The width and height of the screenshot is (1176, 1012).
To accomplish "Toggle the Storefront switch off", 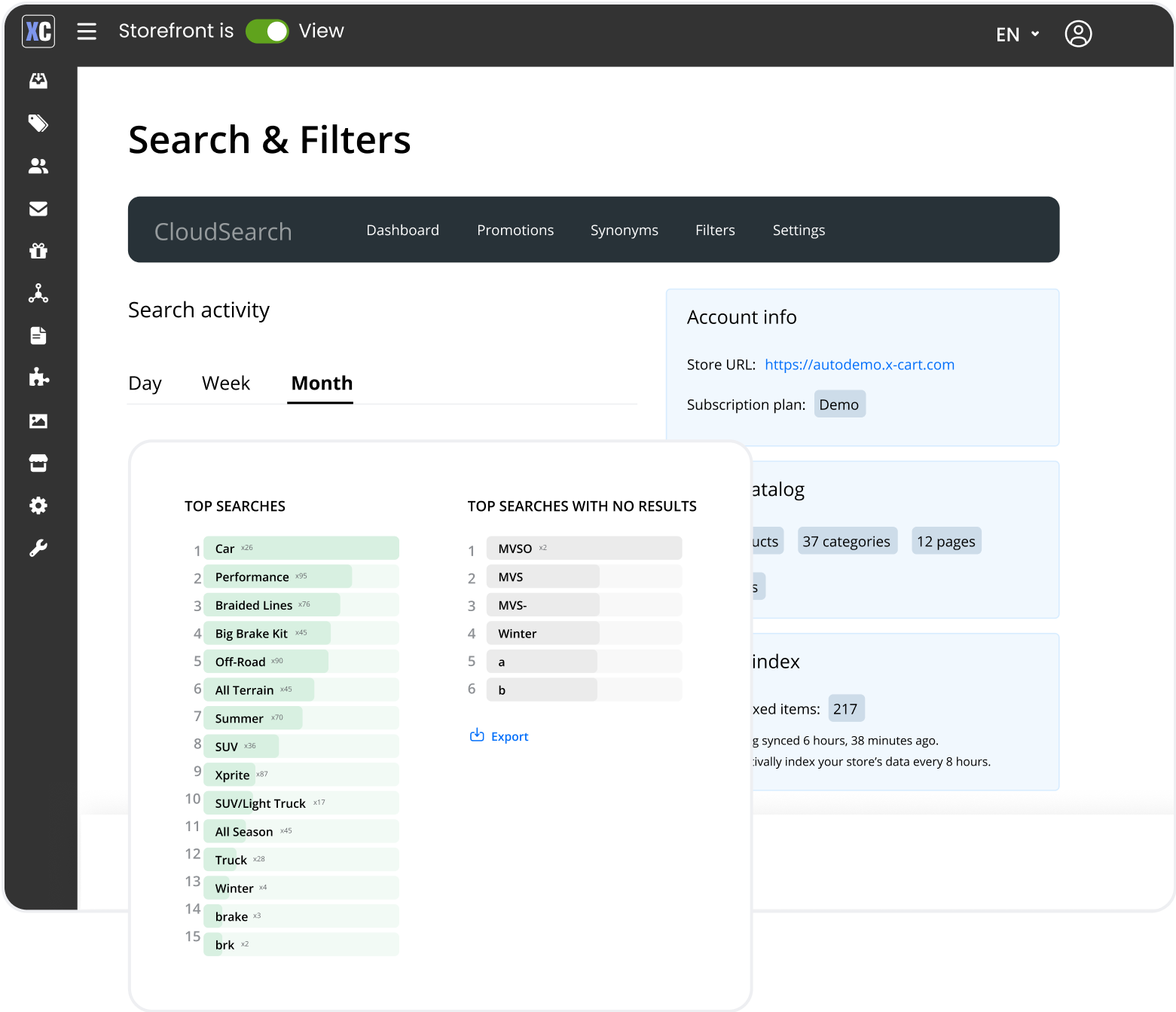I will click(267, 31).
